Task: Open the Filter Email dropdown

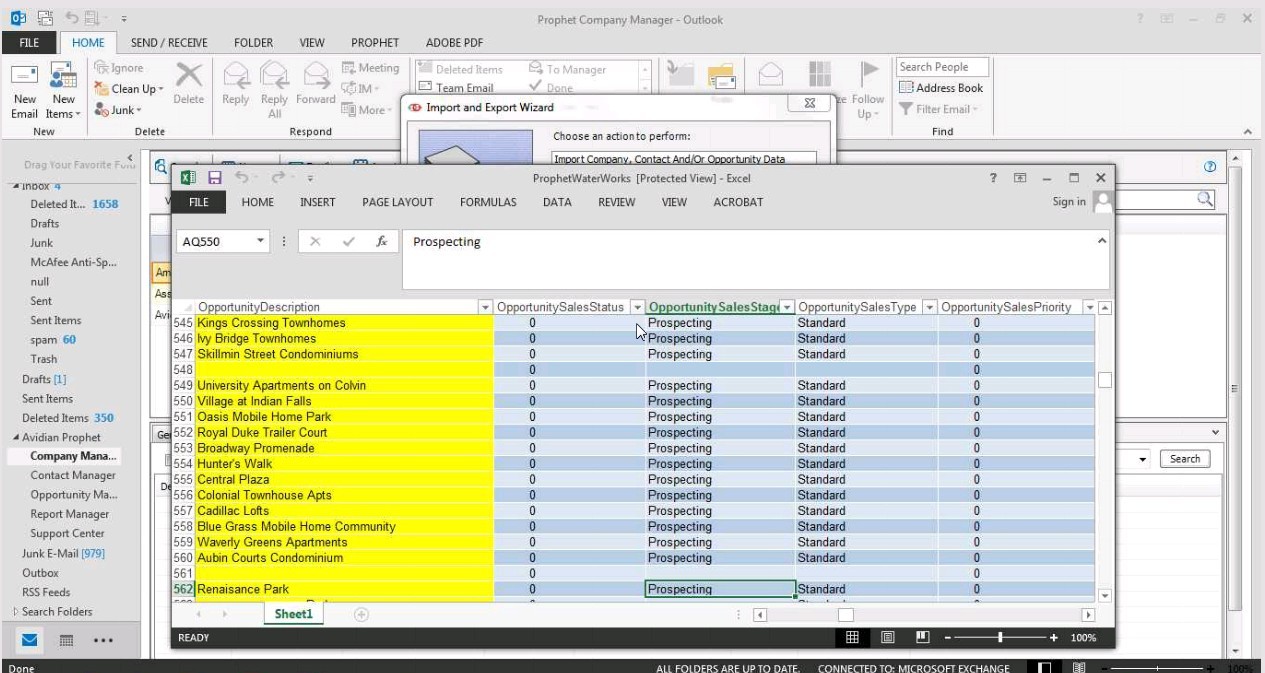Action: click(938, 109)
